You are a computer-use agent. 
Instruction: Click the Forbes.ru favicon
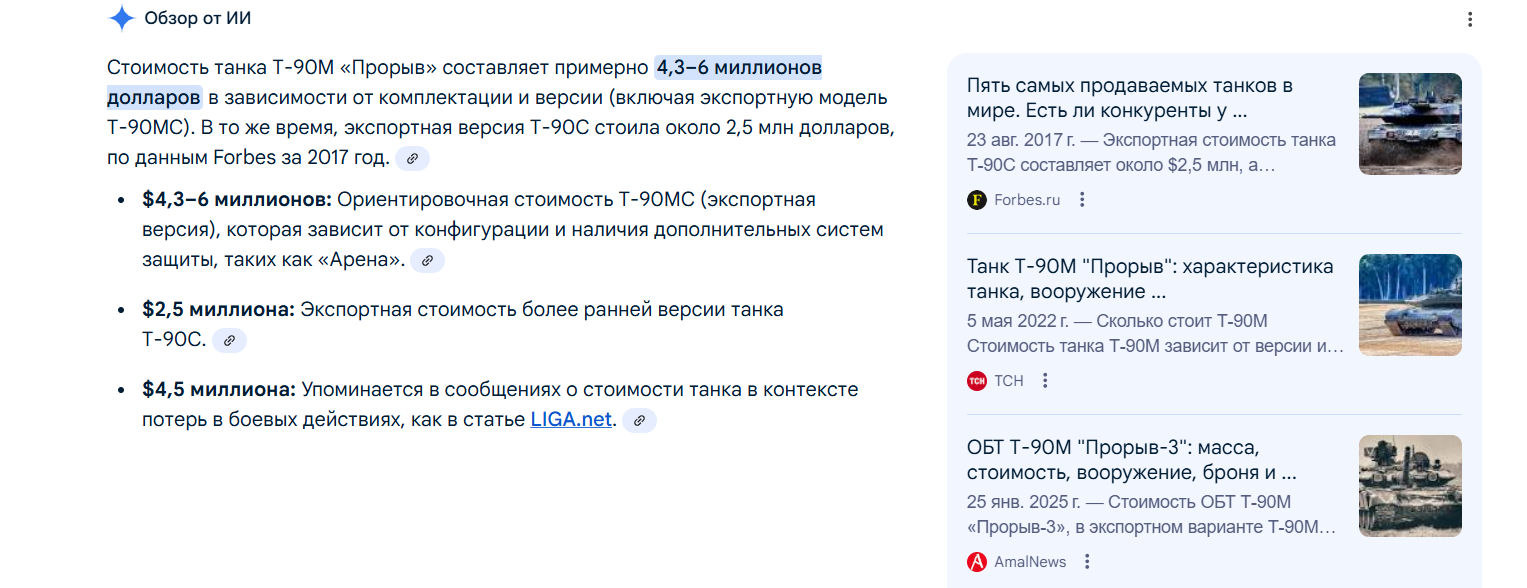pyautogui.click(x=977, y=200)
